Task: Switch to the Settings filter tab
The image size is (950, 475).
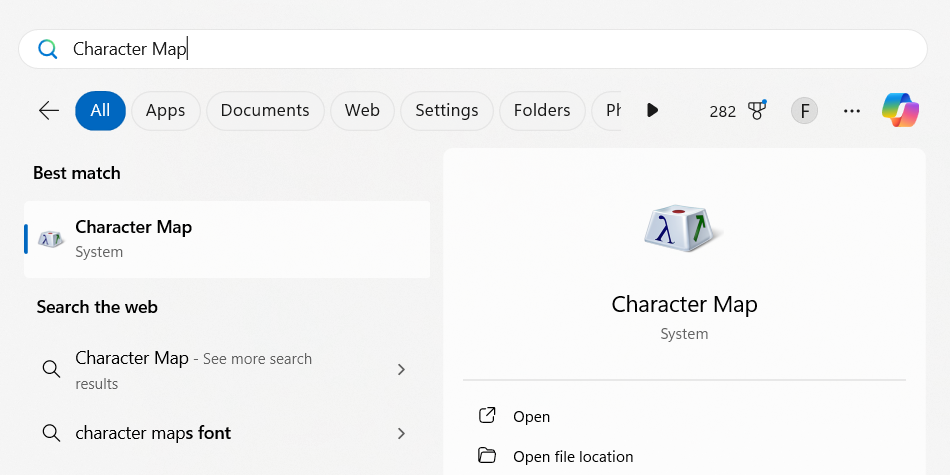Action: [x=446, y=110]
